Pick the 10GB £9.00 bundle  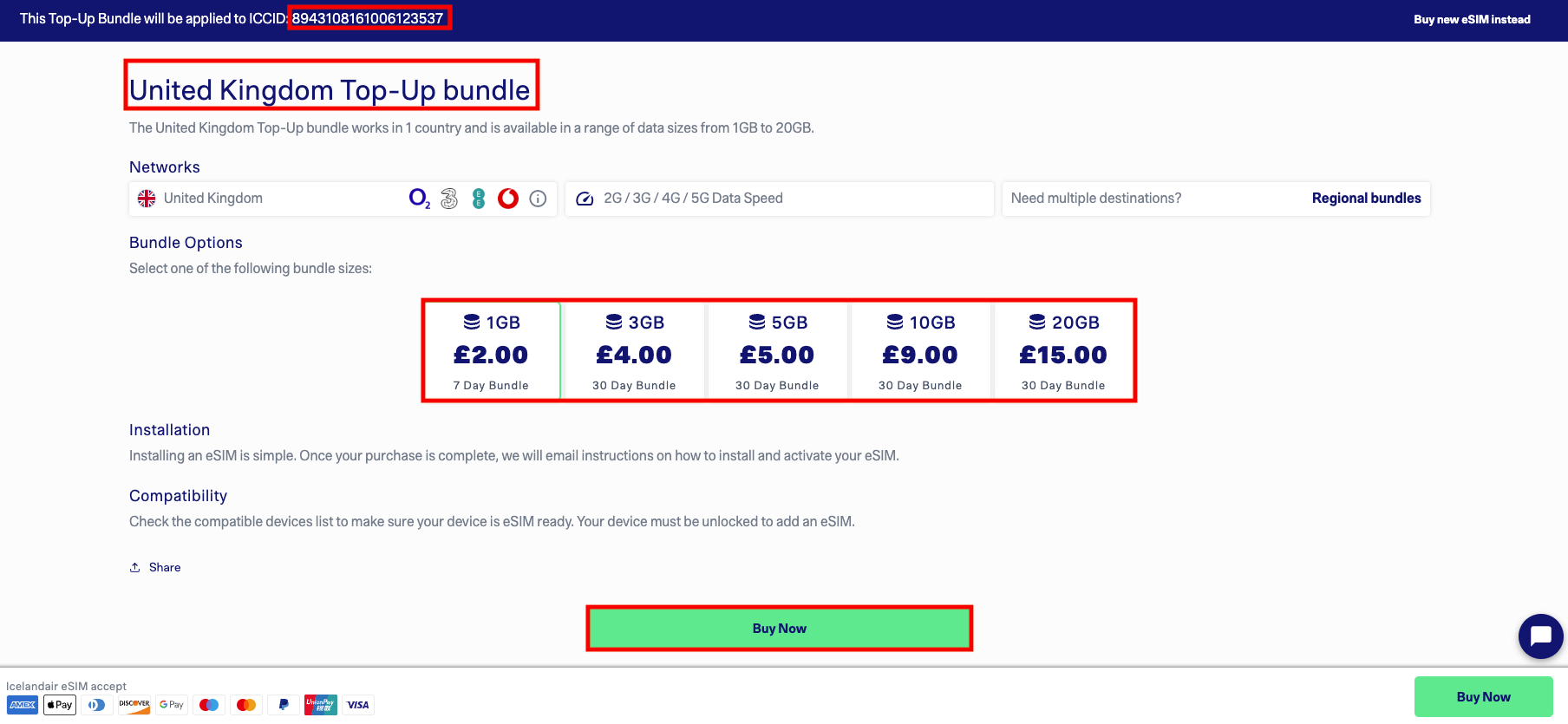click(920, 351)
